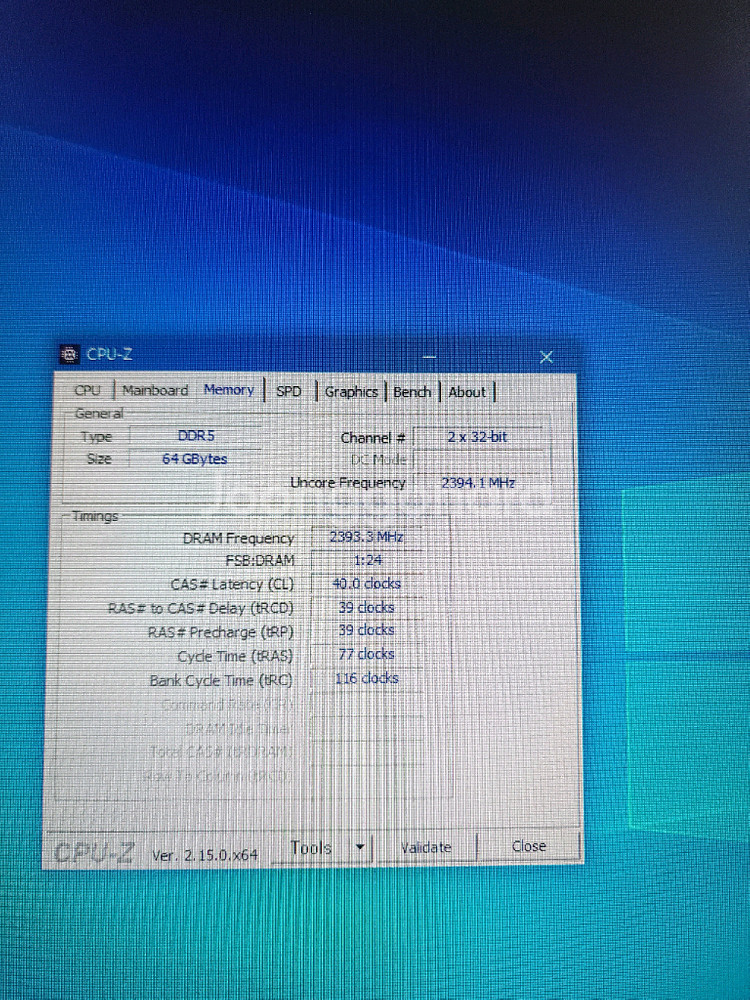Viewport: 750px width, 1000px height.
Task: Expand the Tools dropdown arrow
Action: pos(360,848)
